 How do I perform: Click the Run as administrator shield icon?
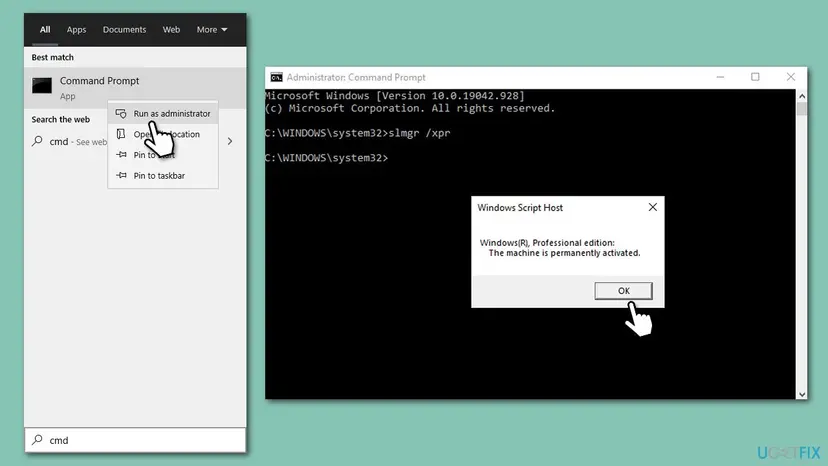pyautogui.click(x=121, y=114)
